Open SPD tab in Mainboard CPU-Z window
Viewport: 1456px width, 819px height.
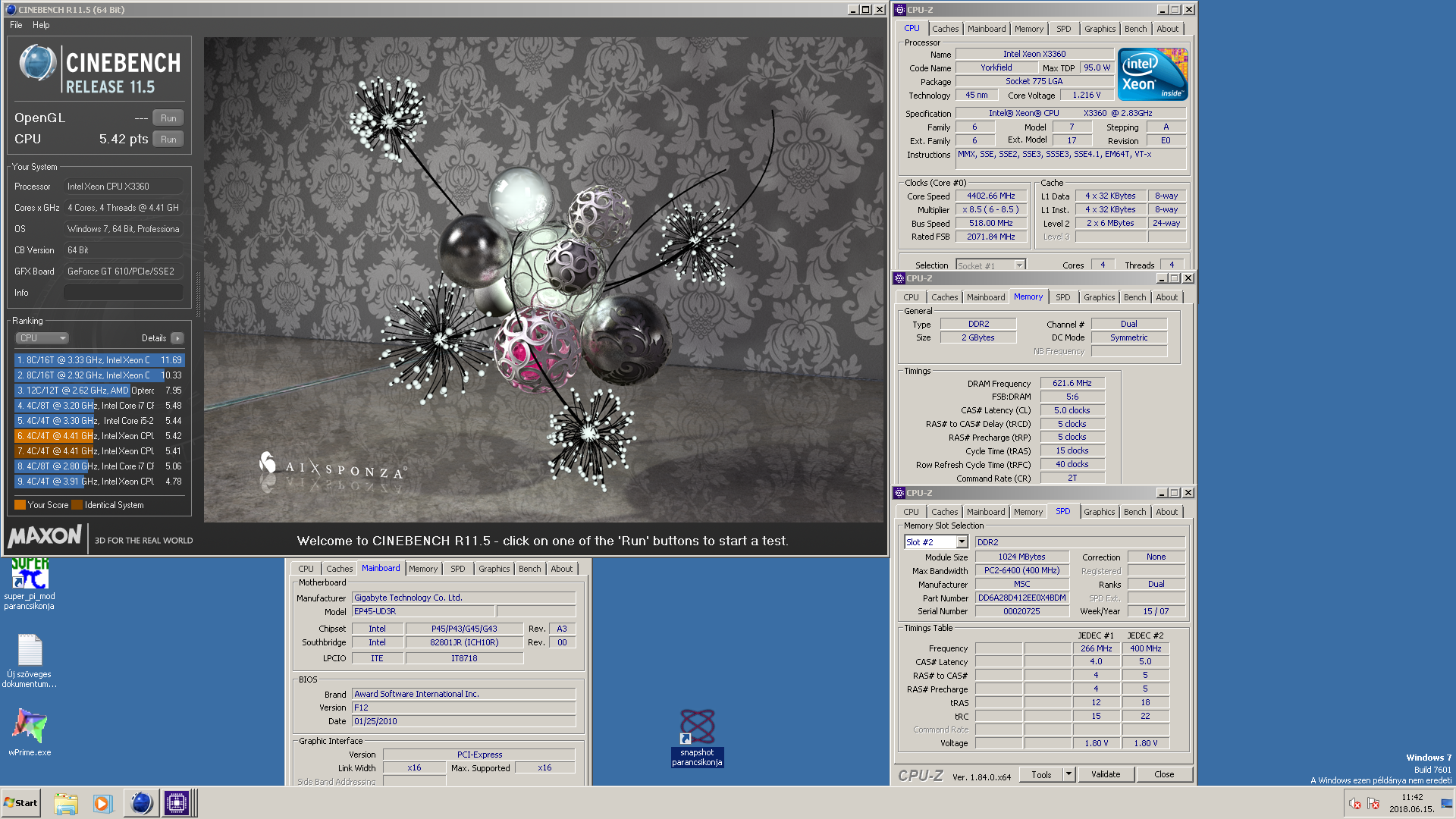(457, 569)
